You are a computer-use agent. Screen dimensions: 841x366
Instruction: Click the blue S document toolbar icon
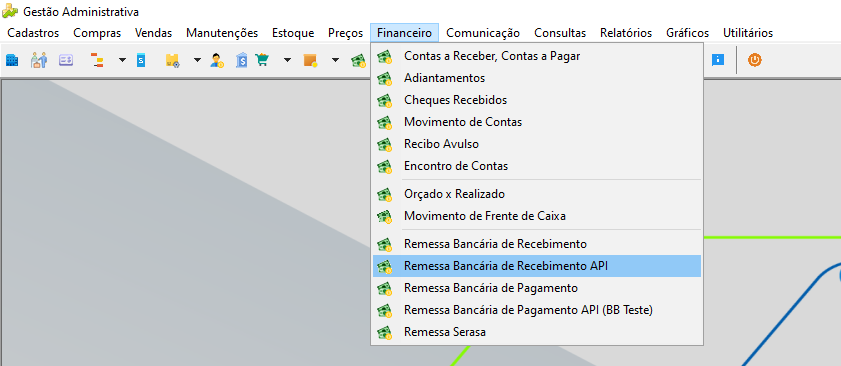(x=141, y=60)
